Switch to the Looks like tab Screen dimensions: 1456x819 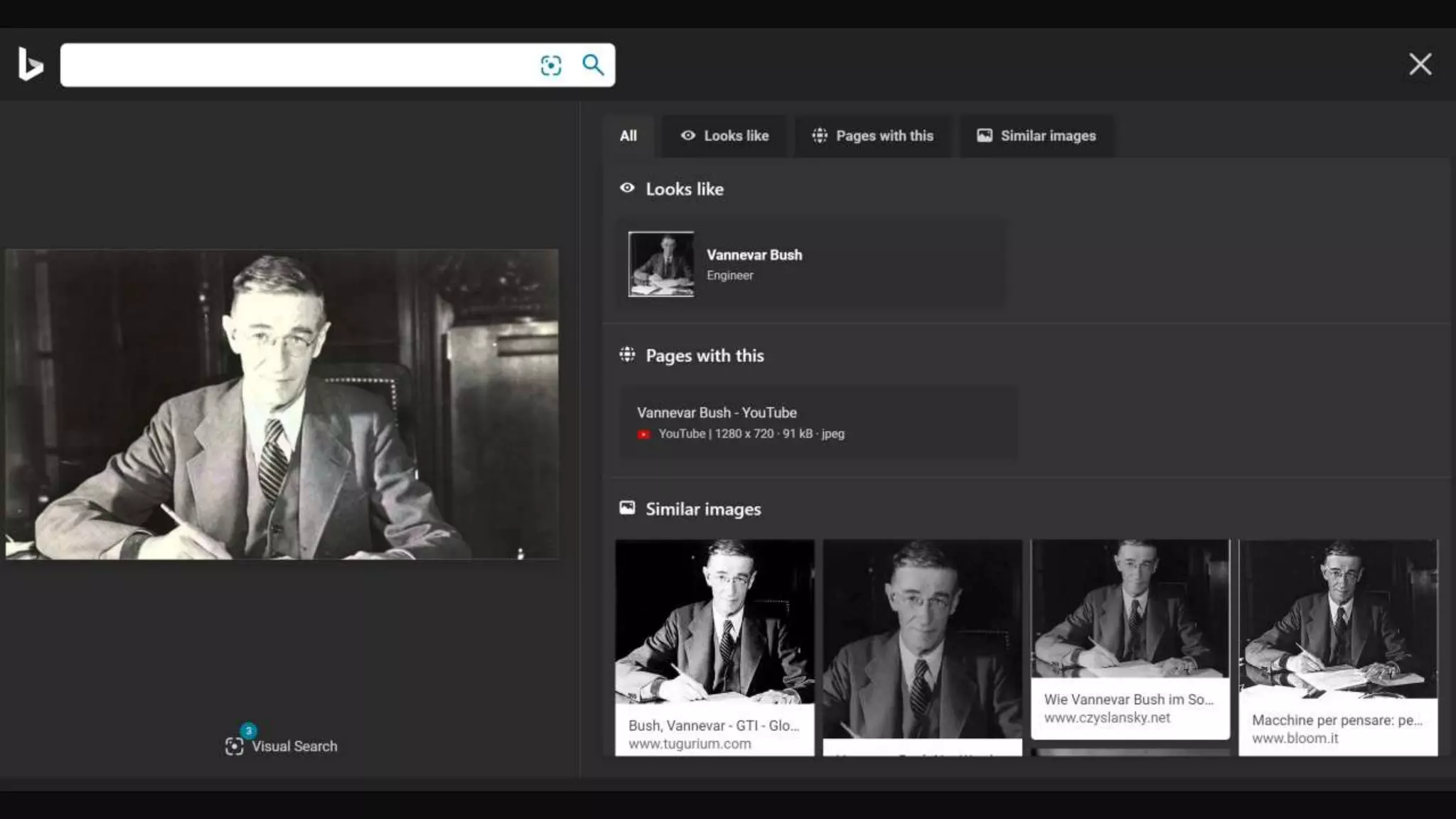pos(724,136)
